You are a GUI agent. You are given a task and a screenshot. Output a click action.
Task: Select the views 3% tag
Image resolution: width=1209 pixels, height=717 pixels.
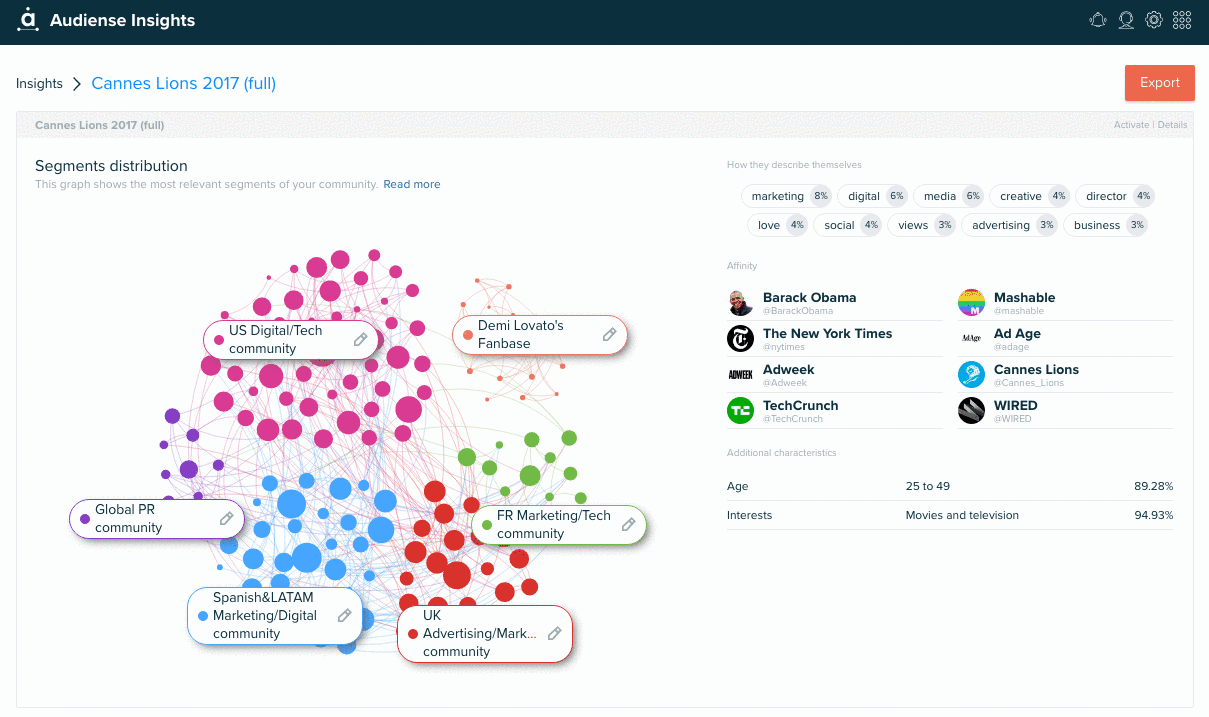click(922, 225)
